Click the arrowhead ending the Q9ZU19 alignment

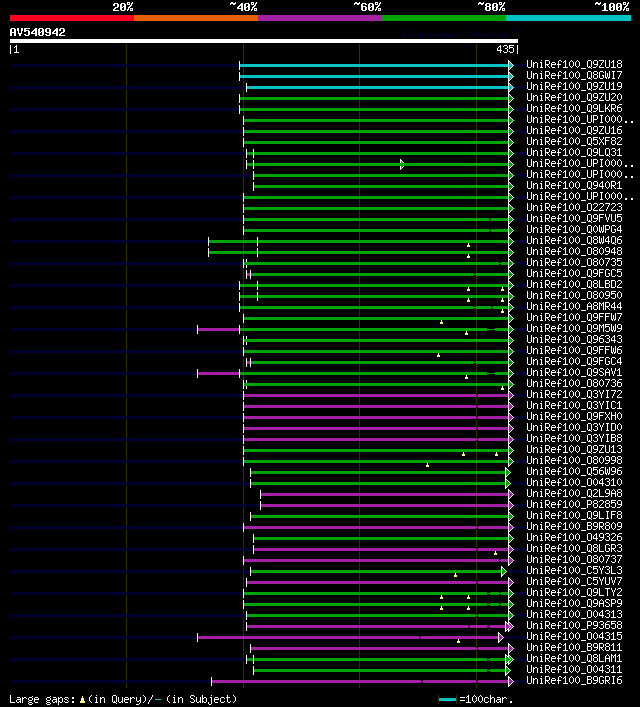point(511,87)
